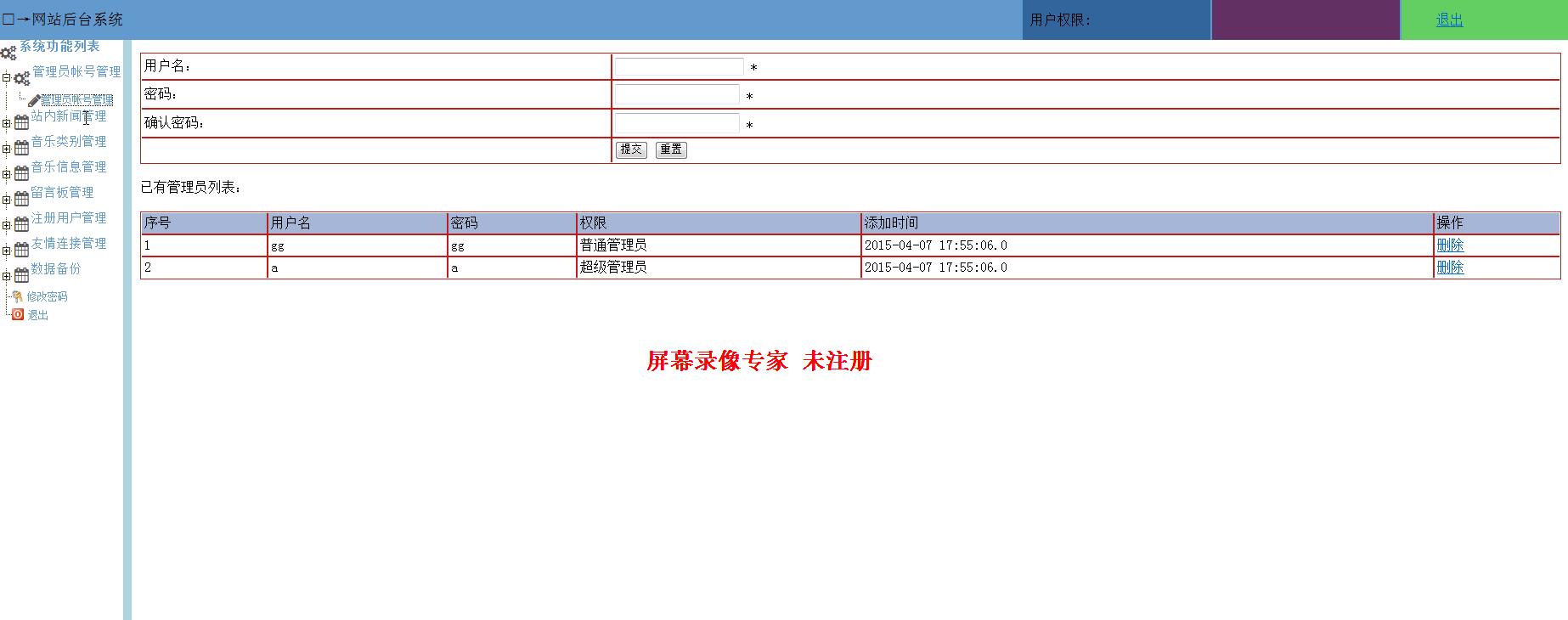Click the 用户权限 label in header

pyautogui.click(x=1060, y=20)
